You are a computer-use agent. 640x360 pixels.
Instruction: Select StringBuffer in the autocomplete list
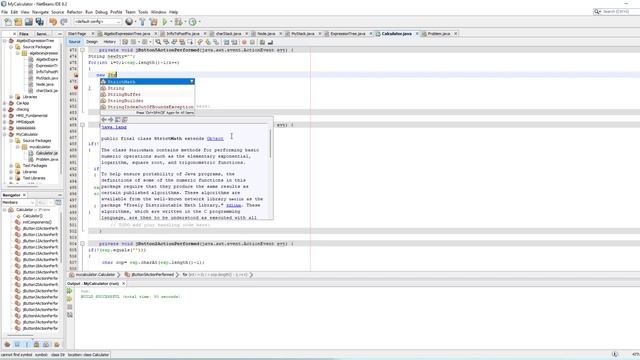pyautogui.click(x=147, y=94)
